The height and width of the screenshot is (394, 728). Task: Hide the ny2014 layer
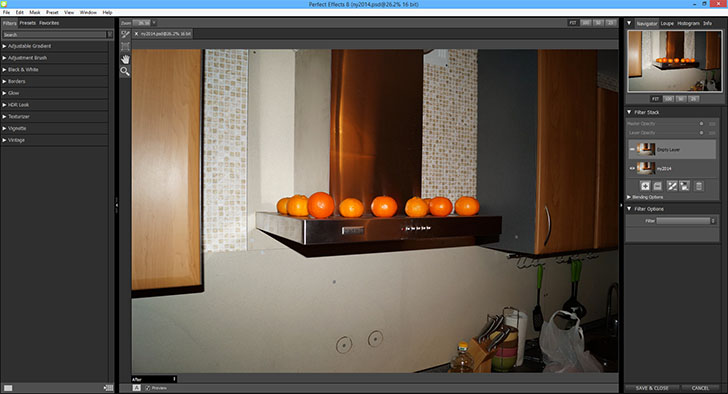[x=631, y=168]
